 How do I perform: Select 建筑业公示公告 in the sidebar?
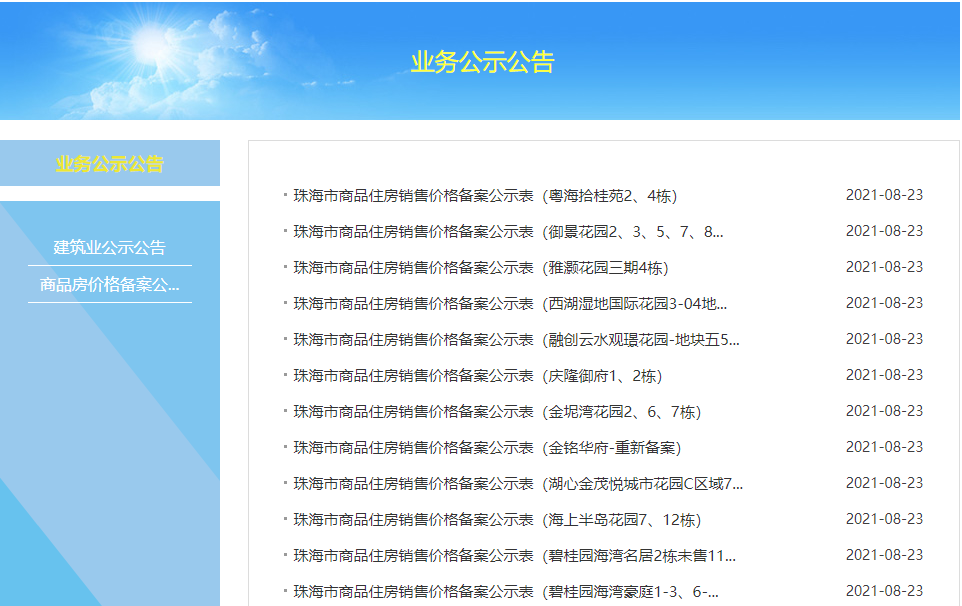[110, 247]
